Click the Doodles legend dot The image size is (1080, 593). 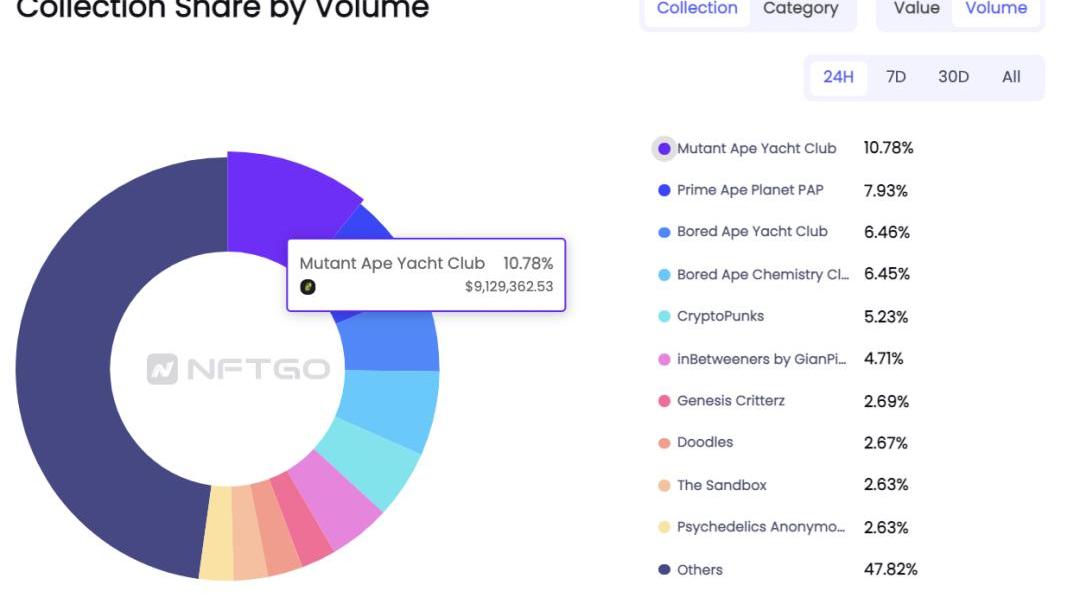tap(664, 443)
